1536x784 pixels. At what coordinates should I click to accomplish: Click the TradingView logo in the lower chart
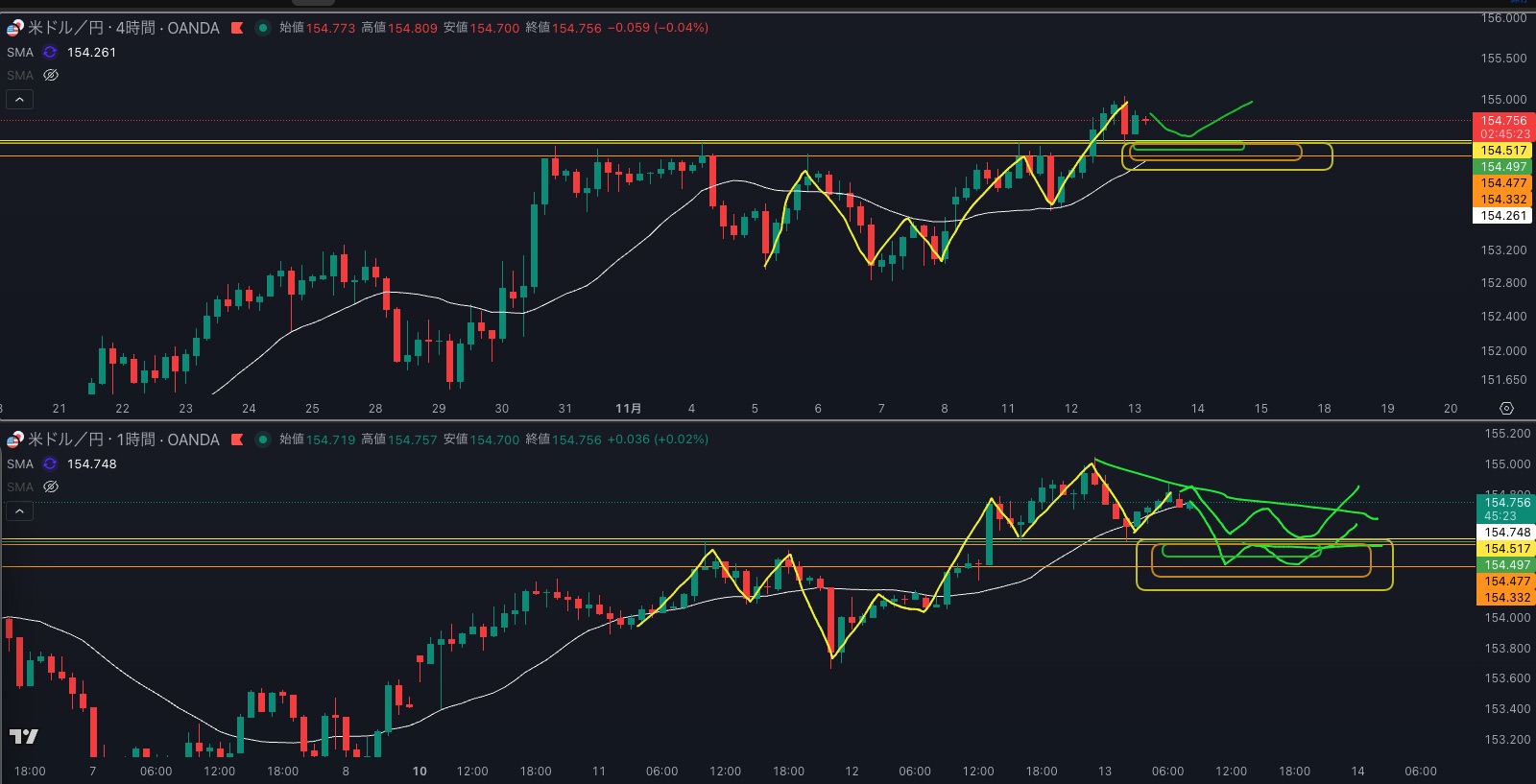pos(24,736)
